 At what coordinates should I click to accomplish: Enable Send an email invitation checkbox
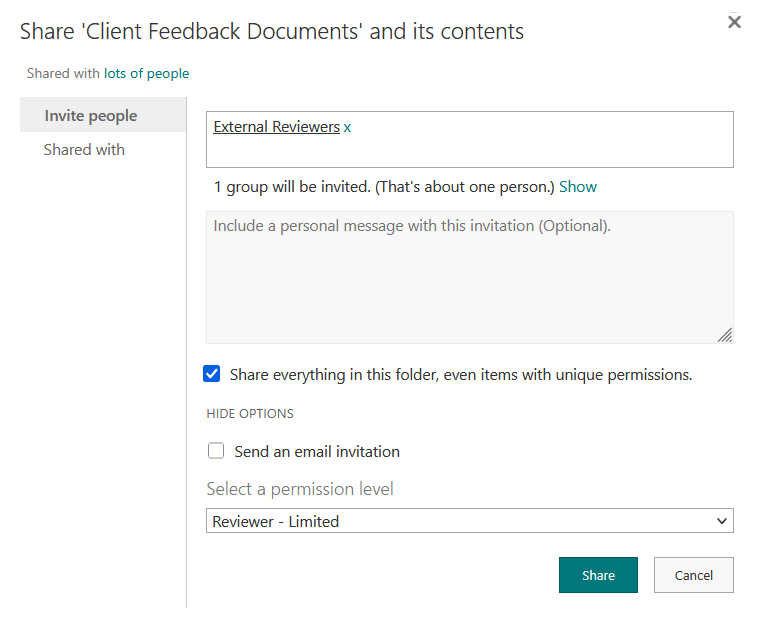click(x=216, y=451)
